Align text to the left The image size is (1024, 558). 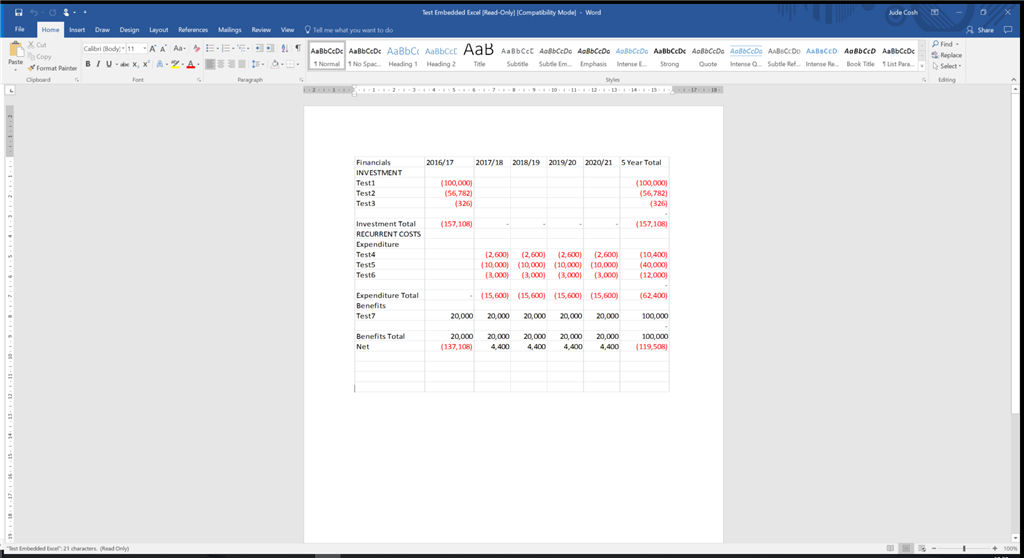pos(210,64)
